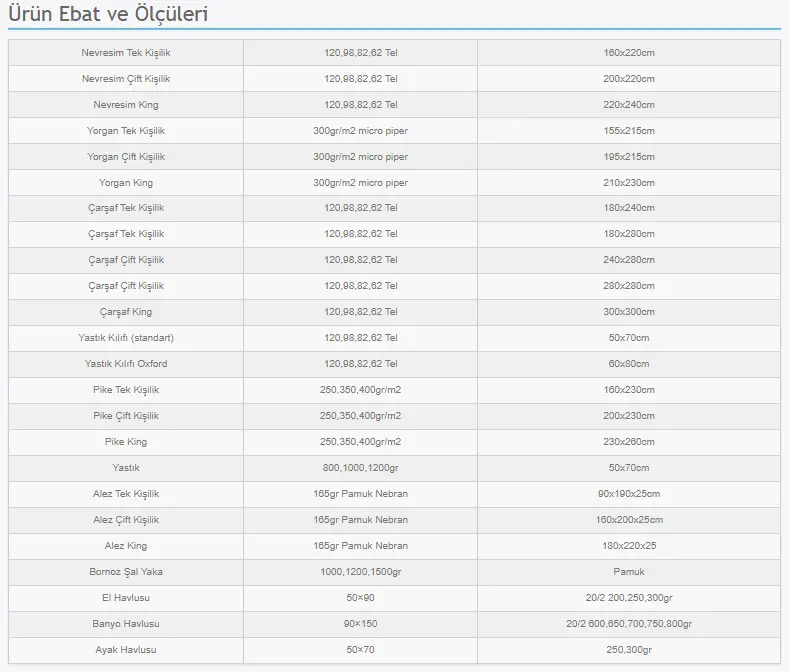The height and width of the screenshot is (672, 789).
Task: Select the '195x215cm' dimension cell
Action: [x=628, y=157]
